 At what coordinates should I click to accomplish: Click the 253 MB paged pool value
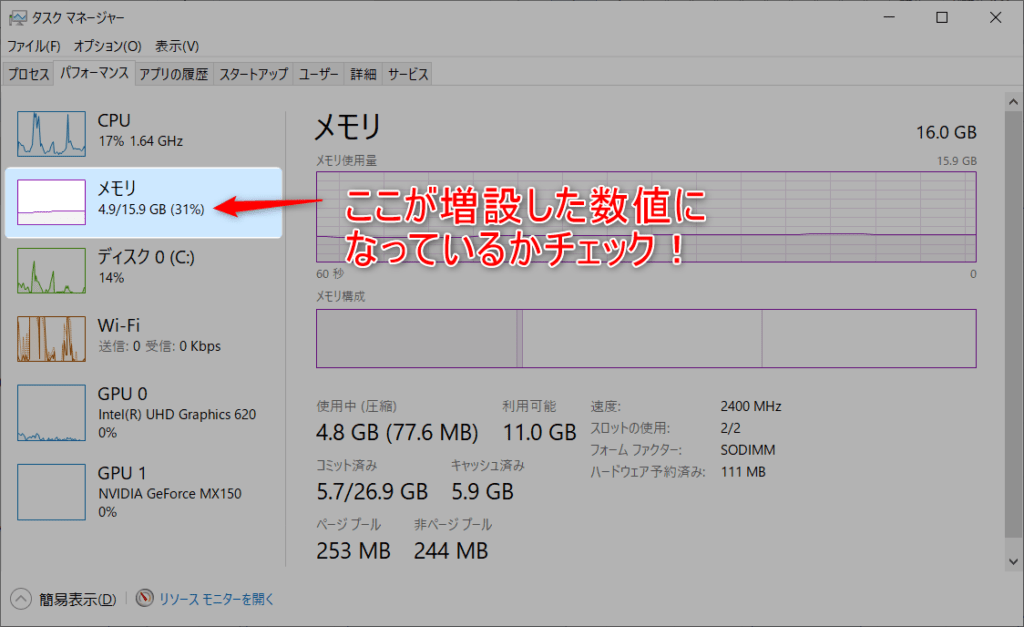tap(353, 551)
